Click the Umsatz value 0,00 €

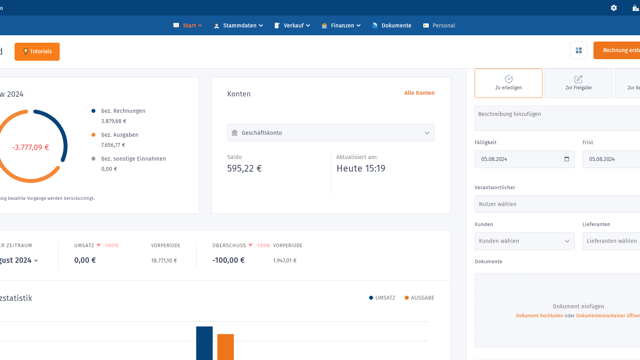click(x=85, y=260)
